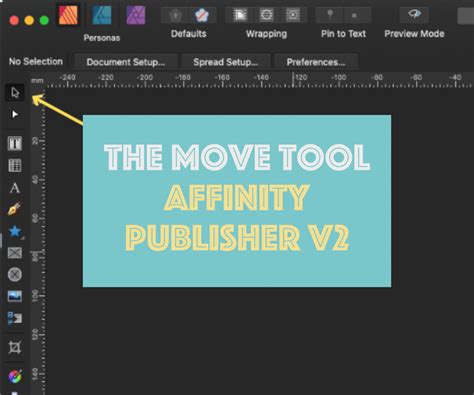This screenshot has height=395, width=474.
Task: Click the first Defaults icon
Action: click(x=175, y=15)
